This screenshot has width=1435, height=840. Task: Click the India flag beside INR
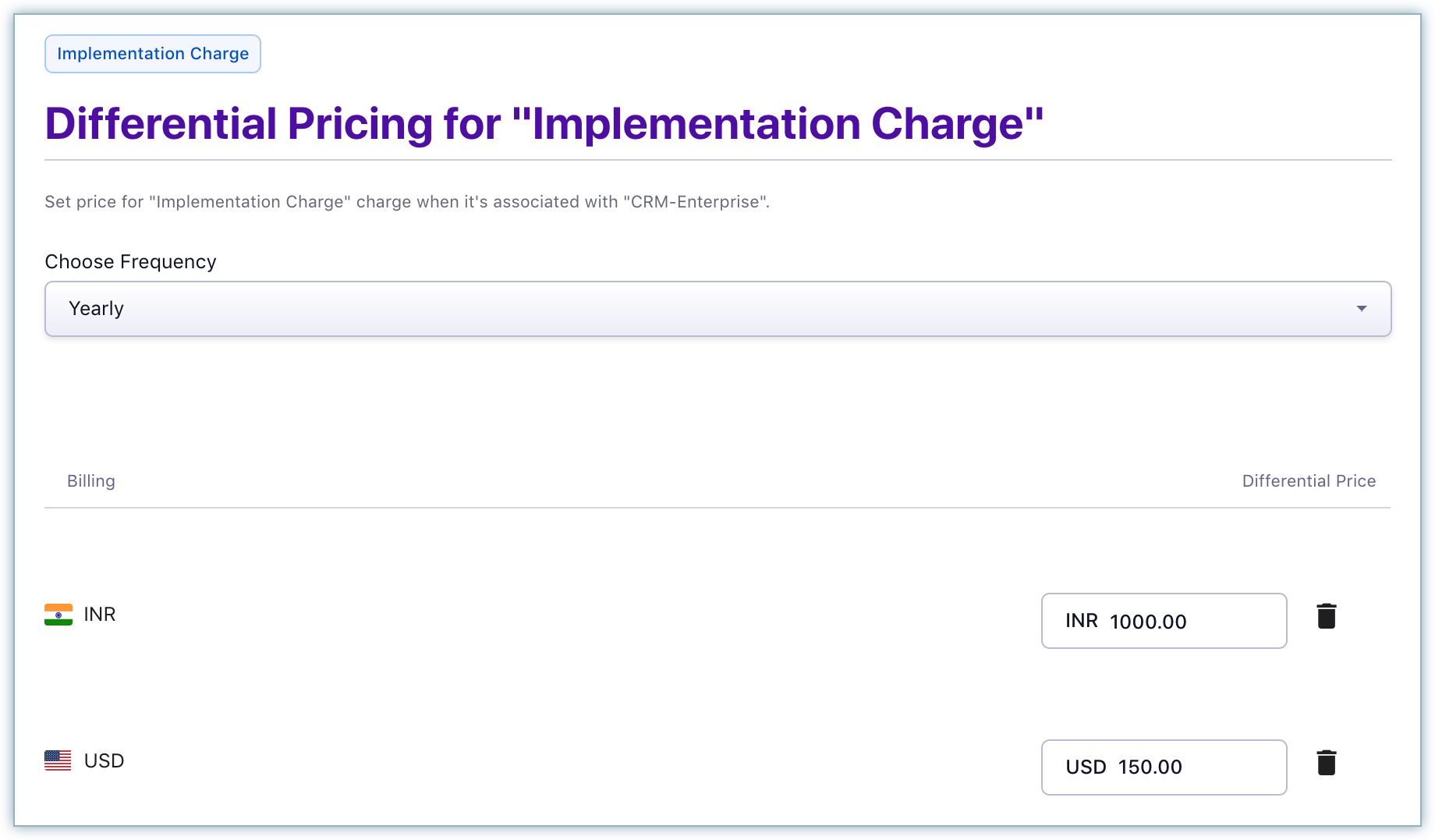(x=57, y=615)
